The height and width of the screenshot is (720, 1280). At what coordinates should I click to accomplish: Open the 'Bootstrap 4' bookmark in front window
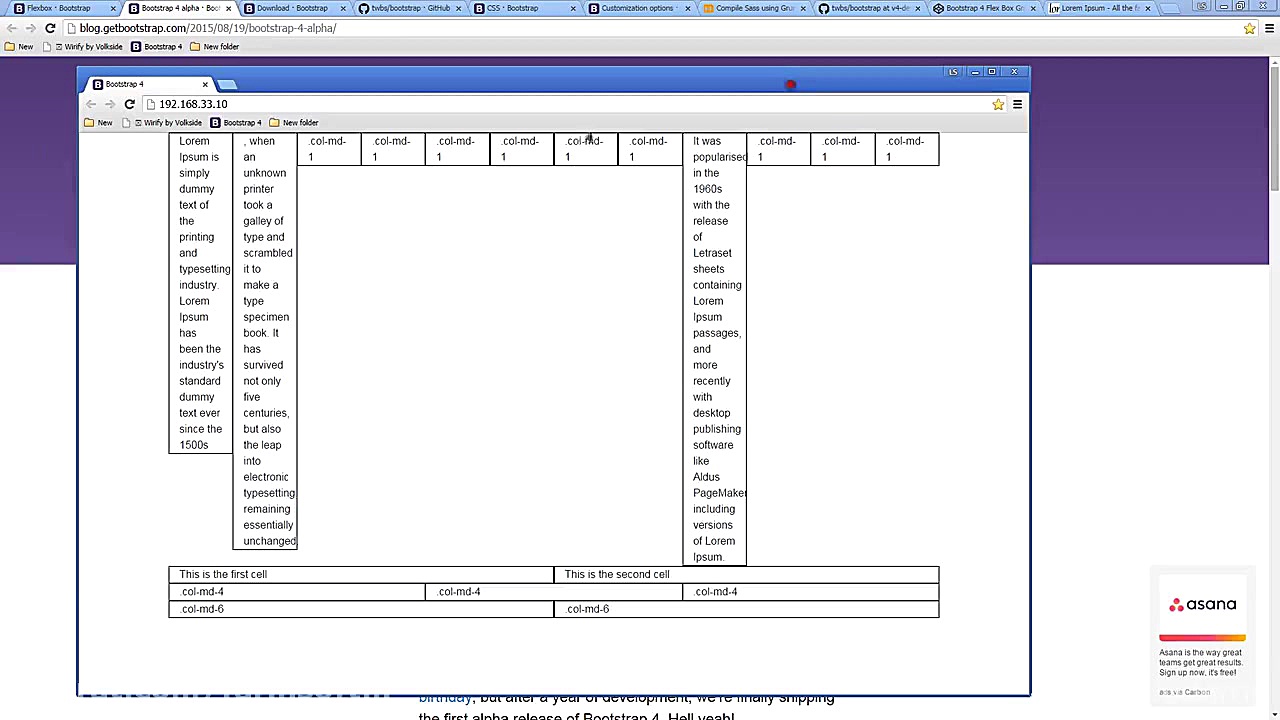click(236, 123)
